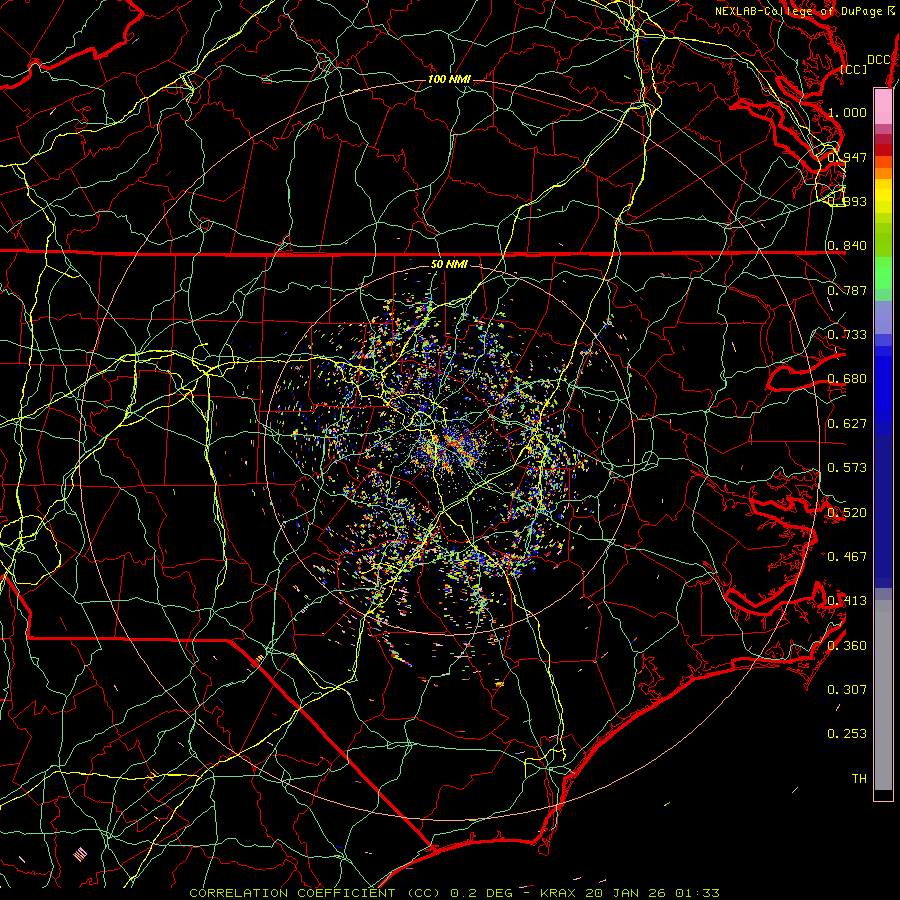Pick the pink segment at the color bar top
Screen dimensions: 900x900
click(883, 106)
